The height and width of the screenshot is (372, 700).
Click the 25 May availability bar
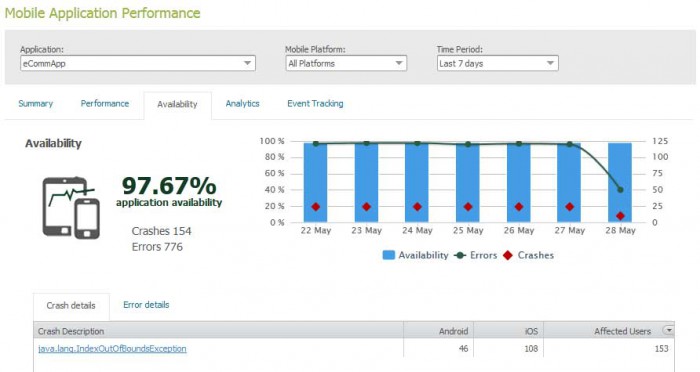coord(467,184)
